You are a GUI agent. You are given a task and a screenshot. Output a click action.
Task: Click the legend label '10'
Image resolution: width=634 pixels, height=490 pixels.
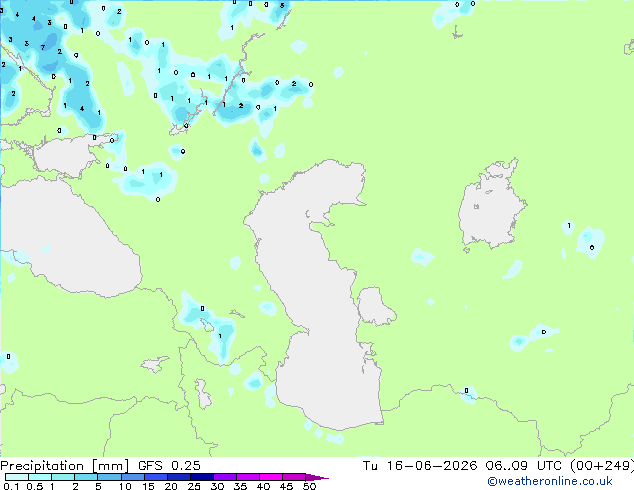125,486
